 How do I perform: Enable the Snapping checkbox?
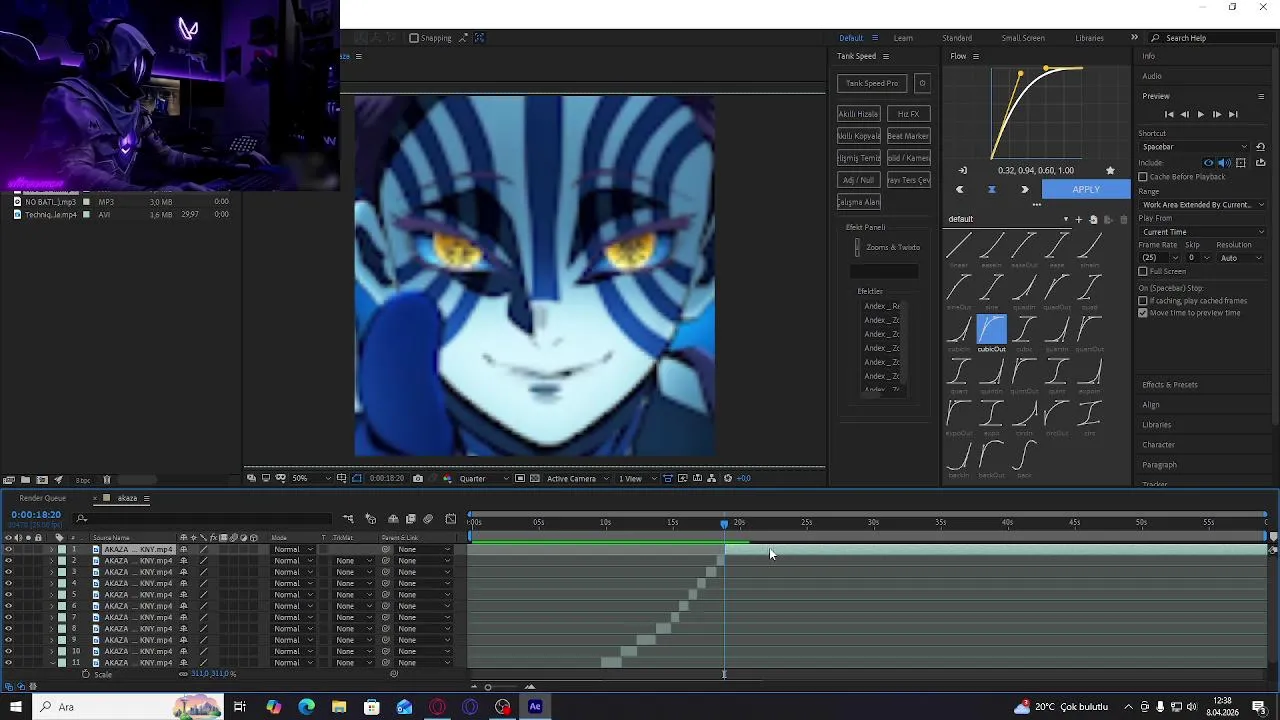(414, 38)
